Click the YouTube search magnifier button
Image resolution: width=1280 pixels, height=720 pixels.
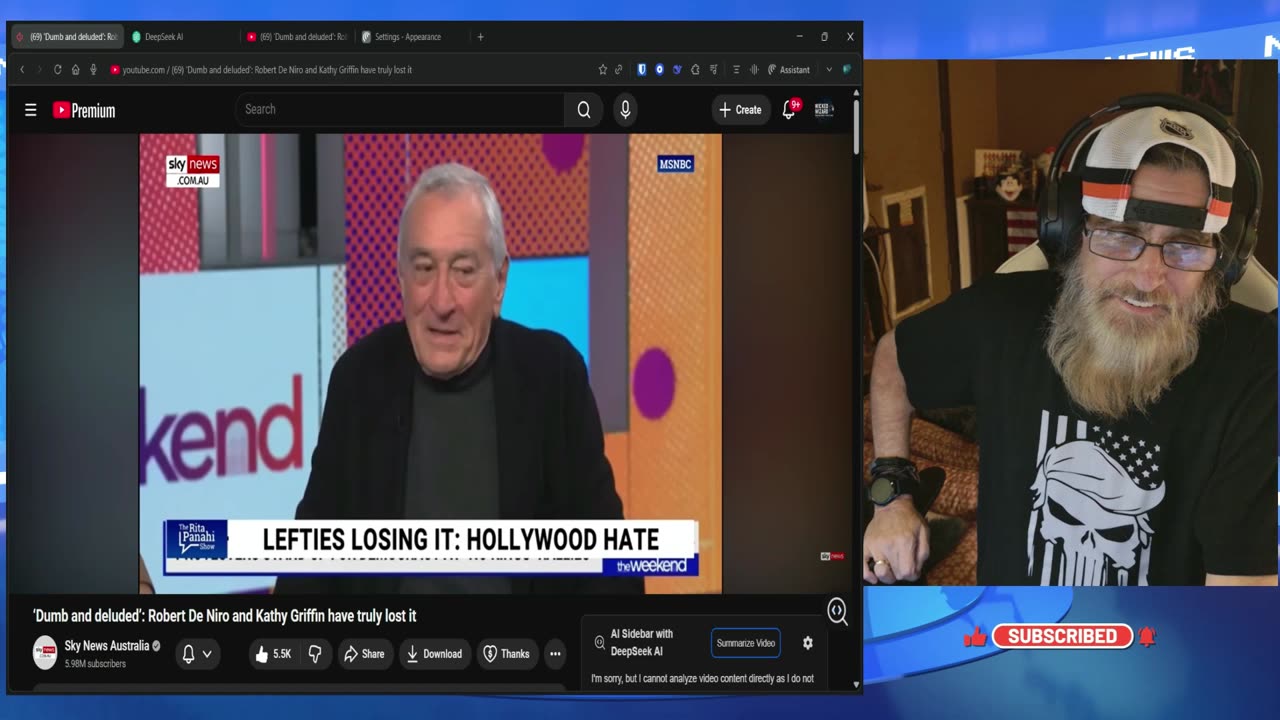click(584, 110)
